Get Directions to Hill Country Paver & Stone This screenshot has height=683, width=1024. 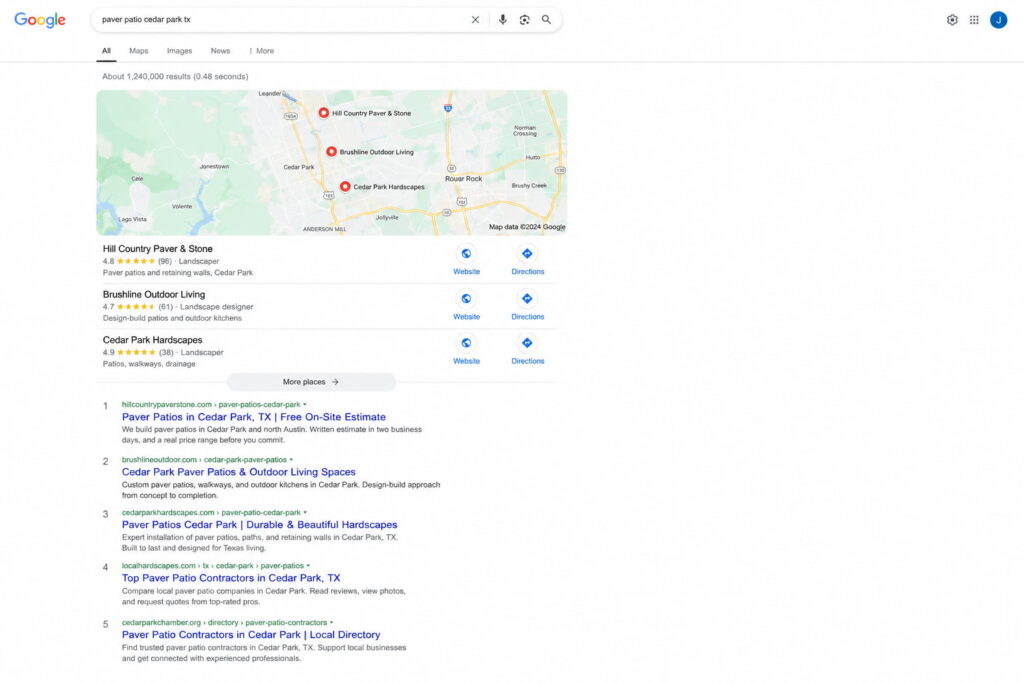528,261
